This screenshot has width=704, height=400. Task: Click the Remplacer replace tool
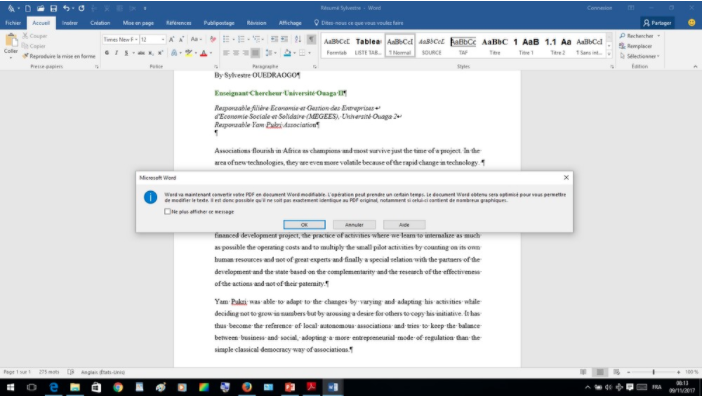coord(638,46)
